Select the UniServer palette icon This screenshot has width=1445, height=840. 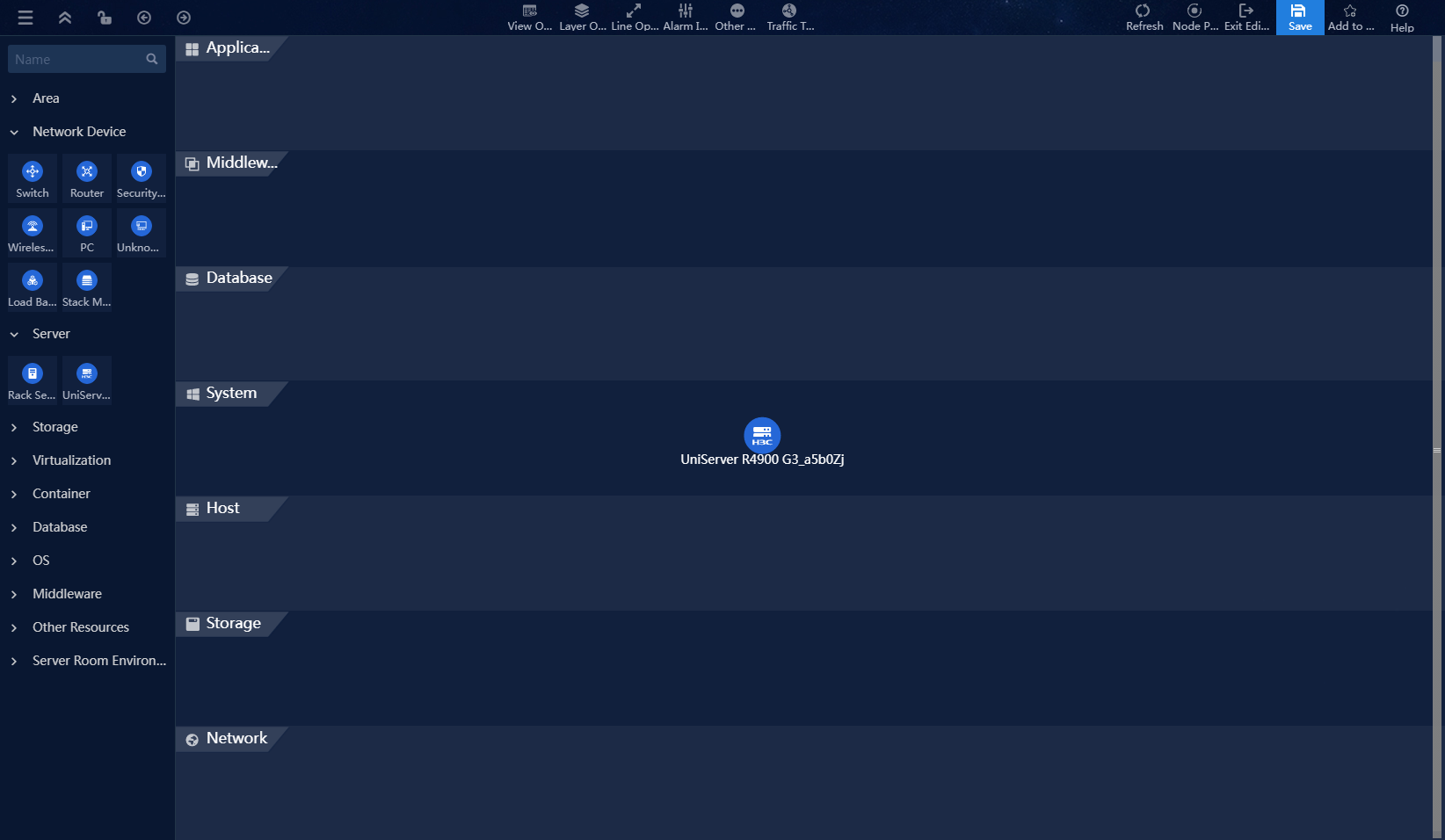[x=87, y=380]
